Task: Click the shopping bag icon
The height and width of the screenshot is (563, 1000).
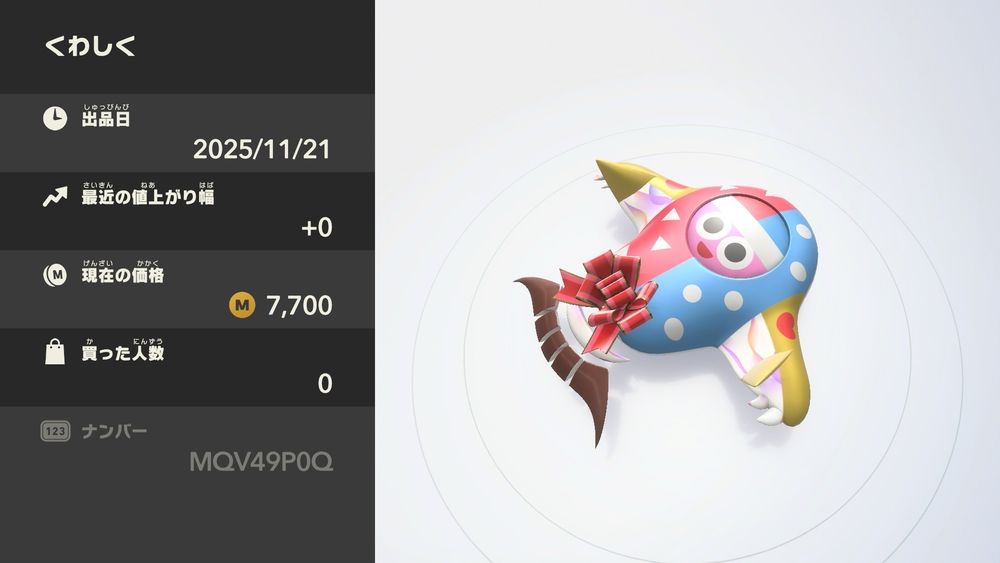Action: (x=55, y=352)
